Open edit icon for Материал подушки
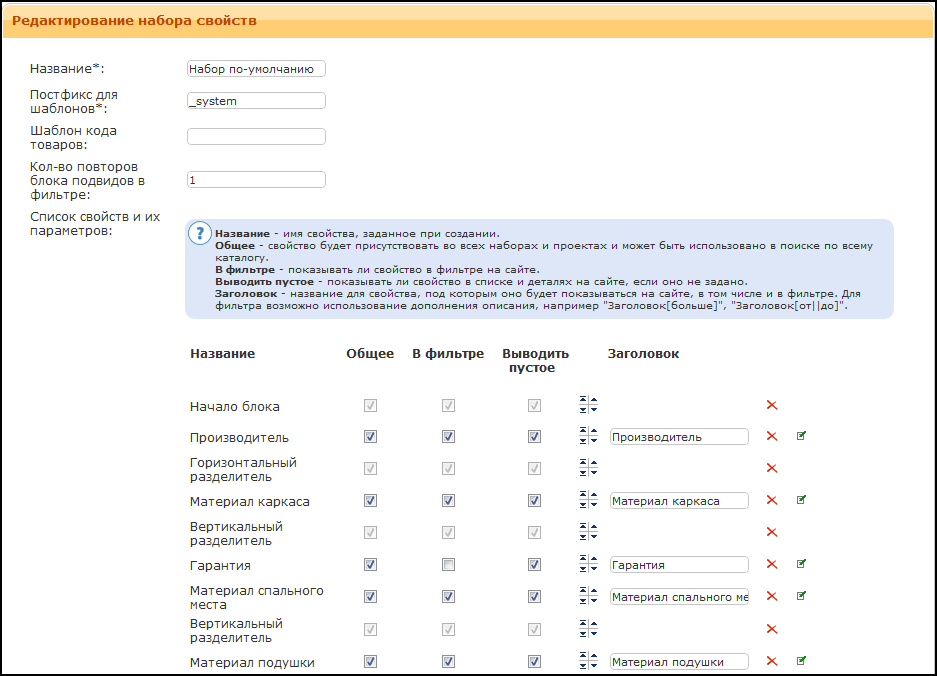Viewport: 937px width, 676px height. click(x=801, y=660)
